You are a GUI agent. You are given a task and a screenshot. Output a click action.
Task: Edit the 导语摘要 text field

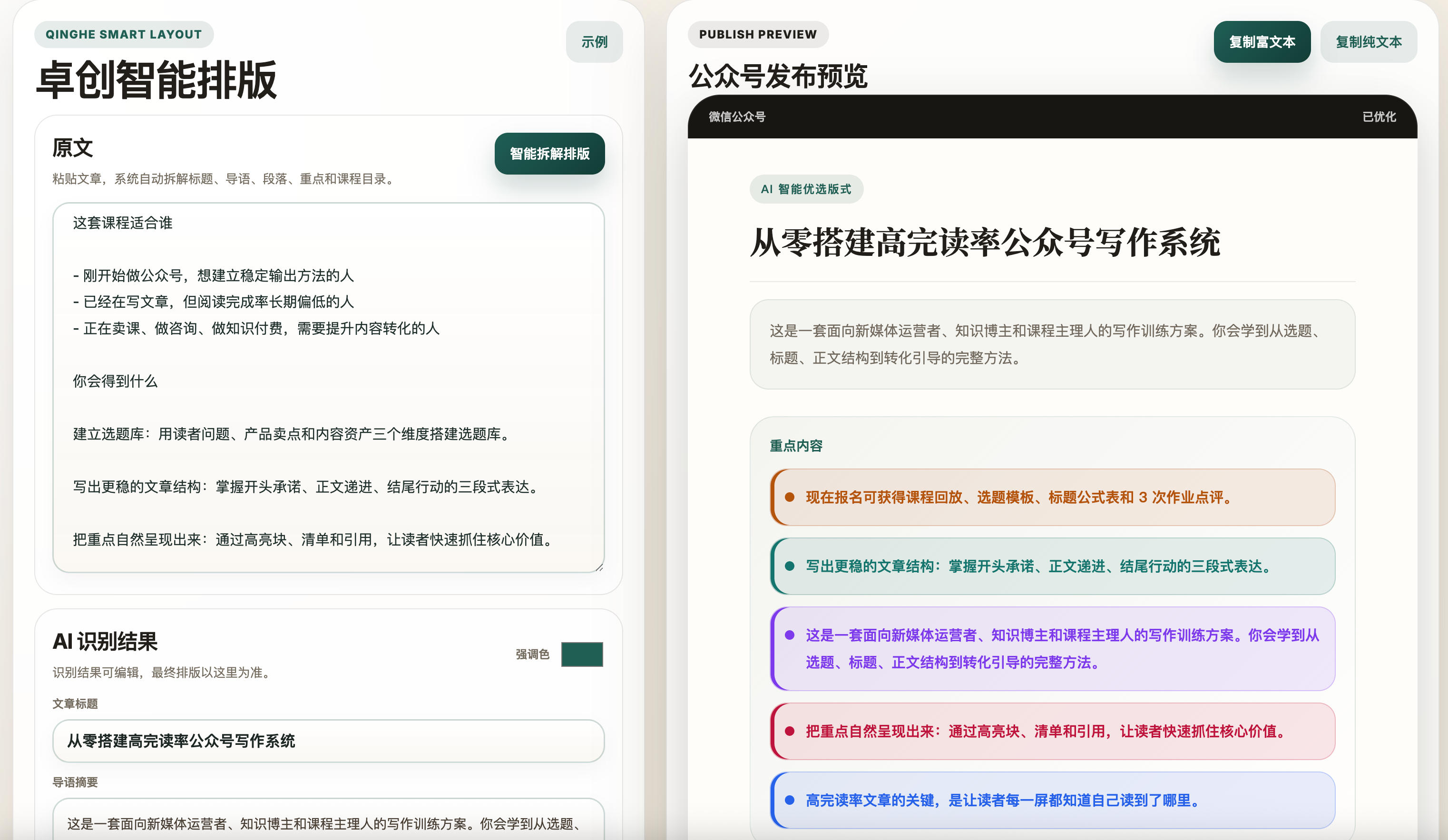coord(328,820)
